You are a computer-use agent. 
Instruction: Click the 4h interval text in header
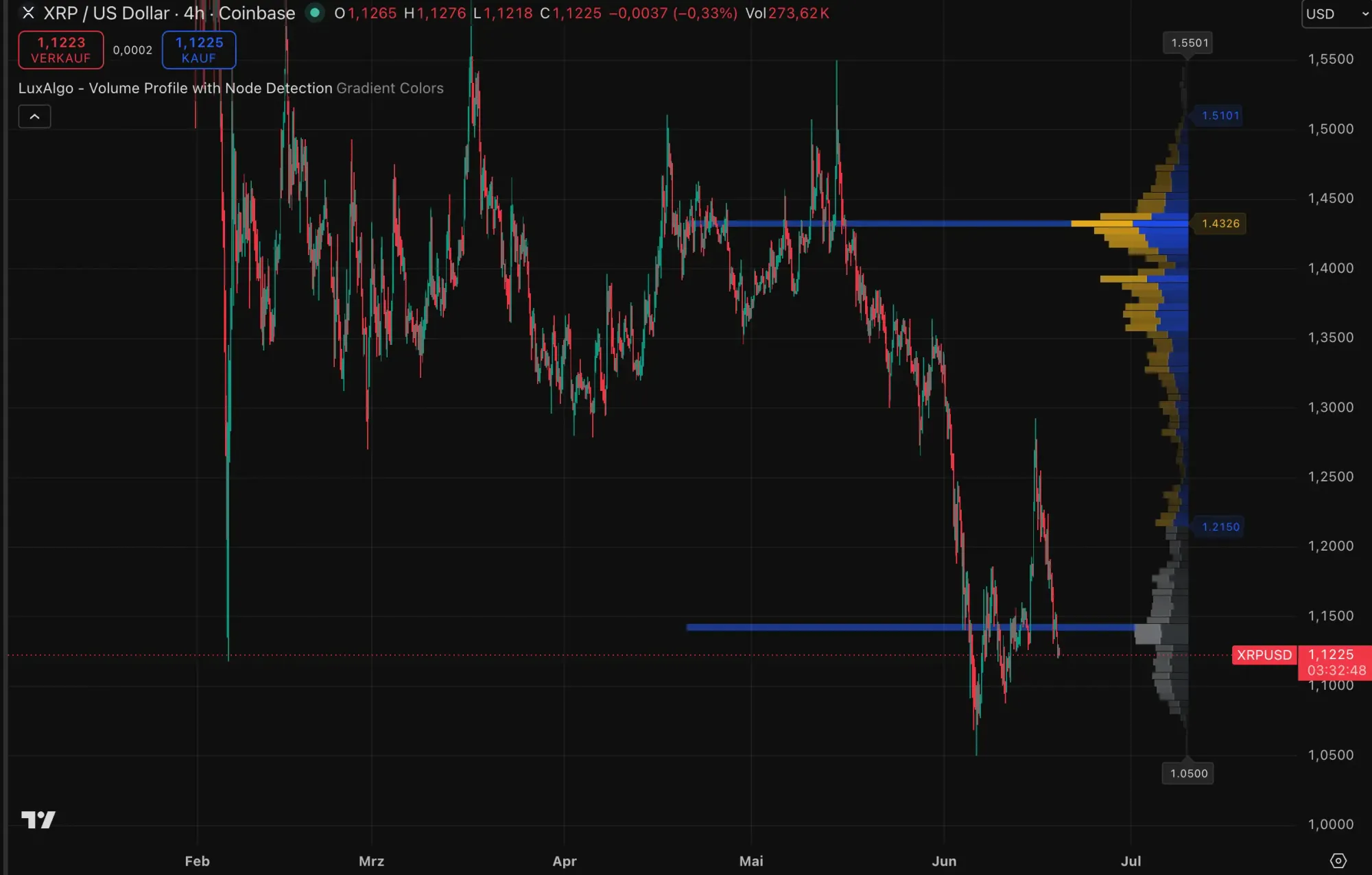pyautogui.click(x=194, y=13)
